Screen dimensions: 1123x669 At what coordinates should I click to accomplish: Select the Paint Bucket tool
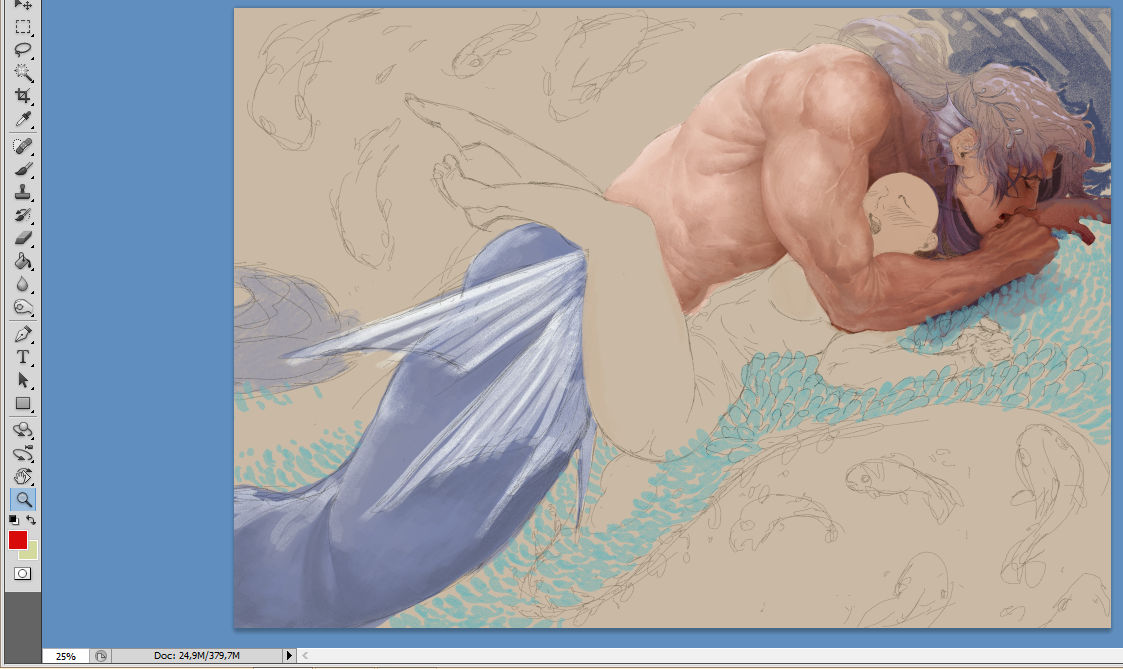click(x=22, y=262)
